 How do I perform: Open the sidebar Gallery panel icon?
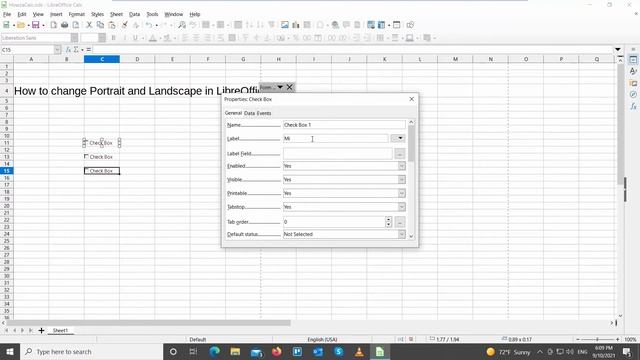pyautogui.click(x=633, y=83)
